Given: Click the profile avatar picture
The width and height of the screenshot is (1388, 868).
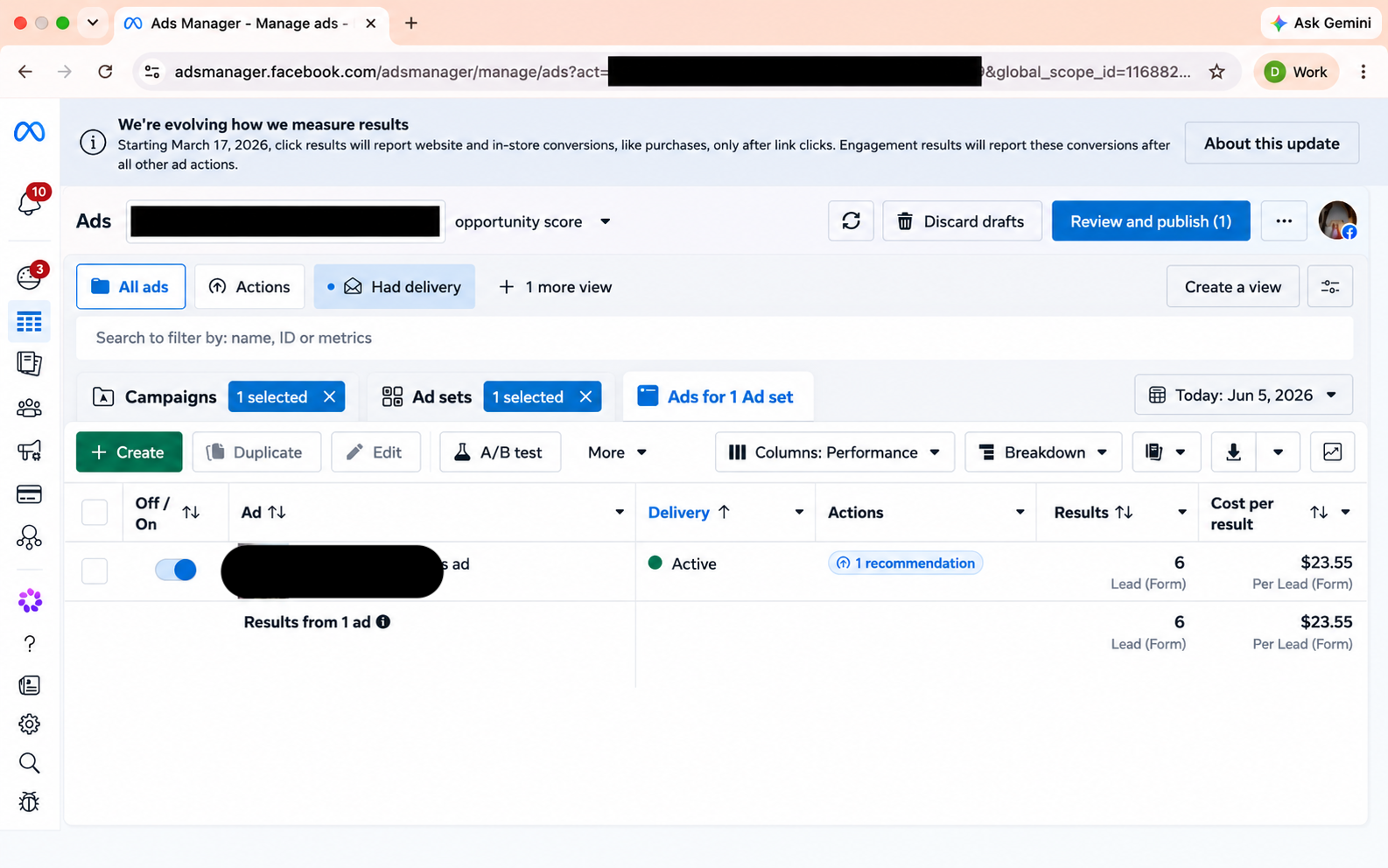Looking at the screenshot, I should pyautogui.click(x=1337, y=220).
